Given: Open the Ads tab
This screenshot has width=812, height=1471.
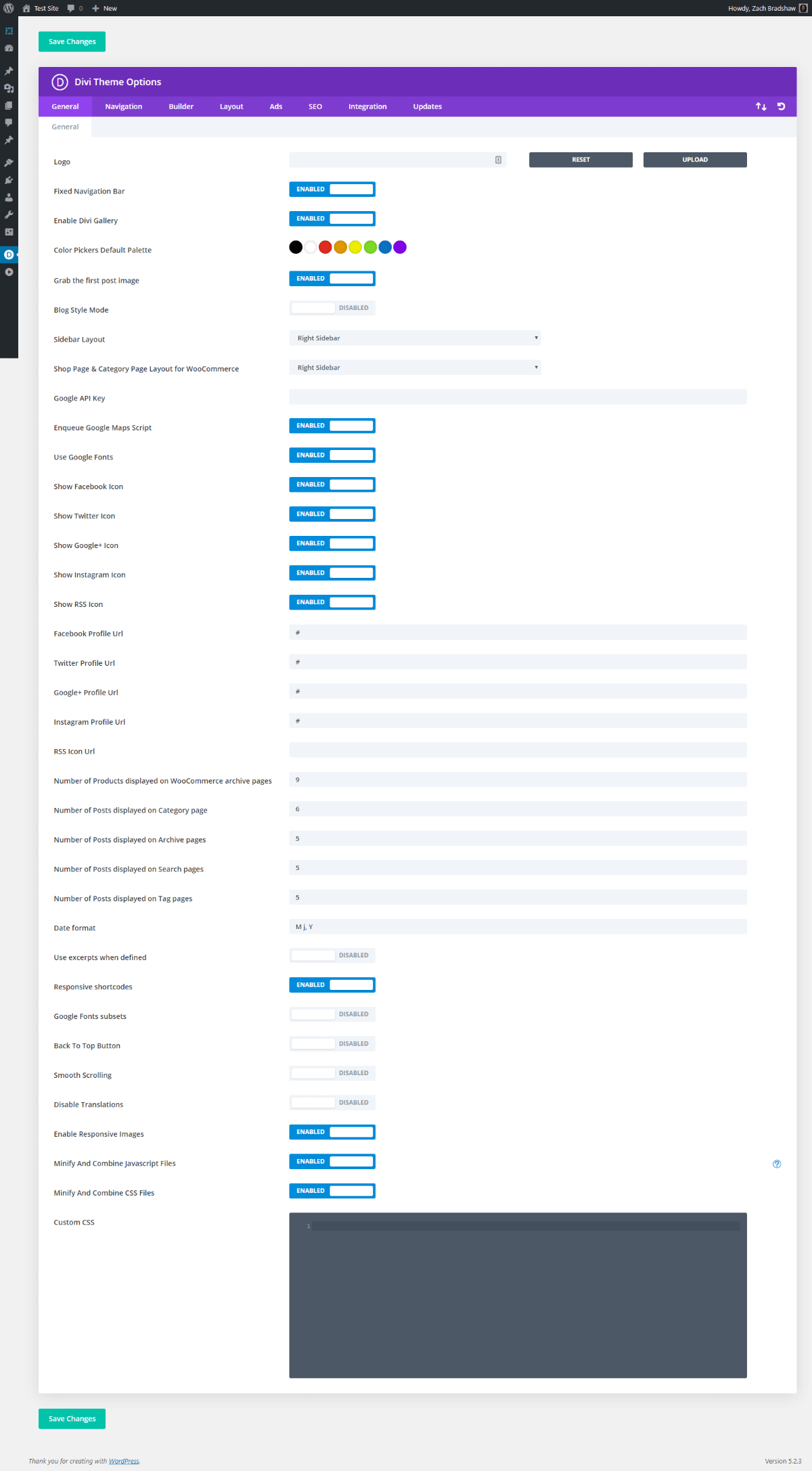Looking at the screenshot, I should 276,106.
